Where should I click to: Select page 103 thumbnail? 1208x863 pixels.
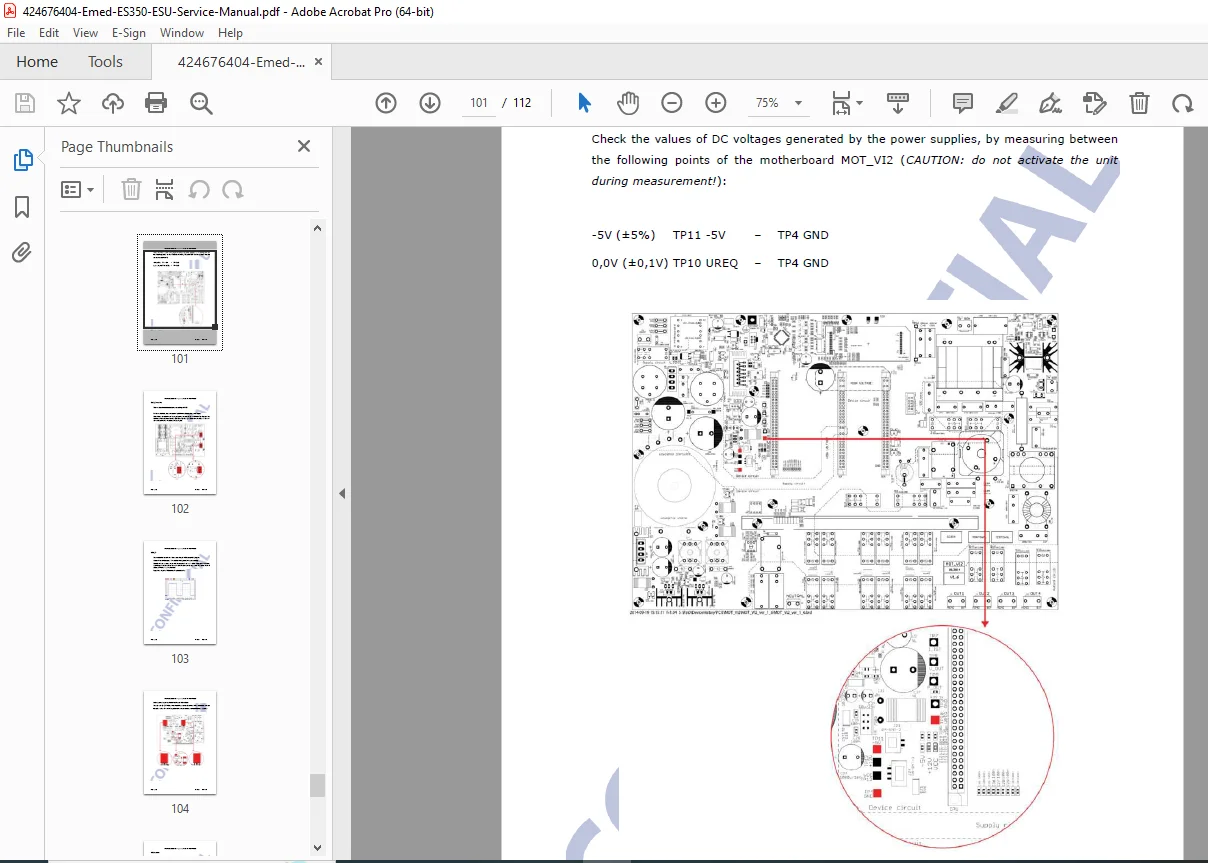(180, 592)
